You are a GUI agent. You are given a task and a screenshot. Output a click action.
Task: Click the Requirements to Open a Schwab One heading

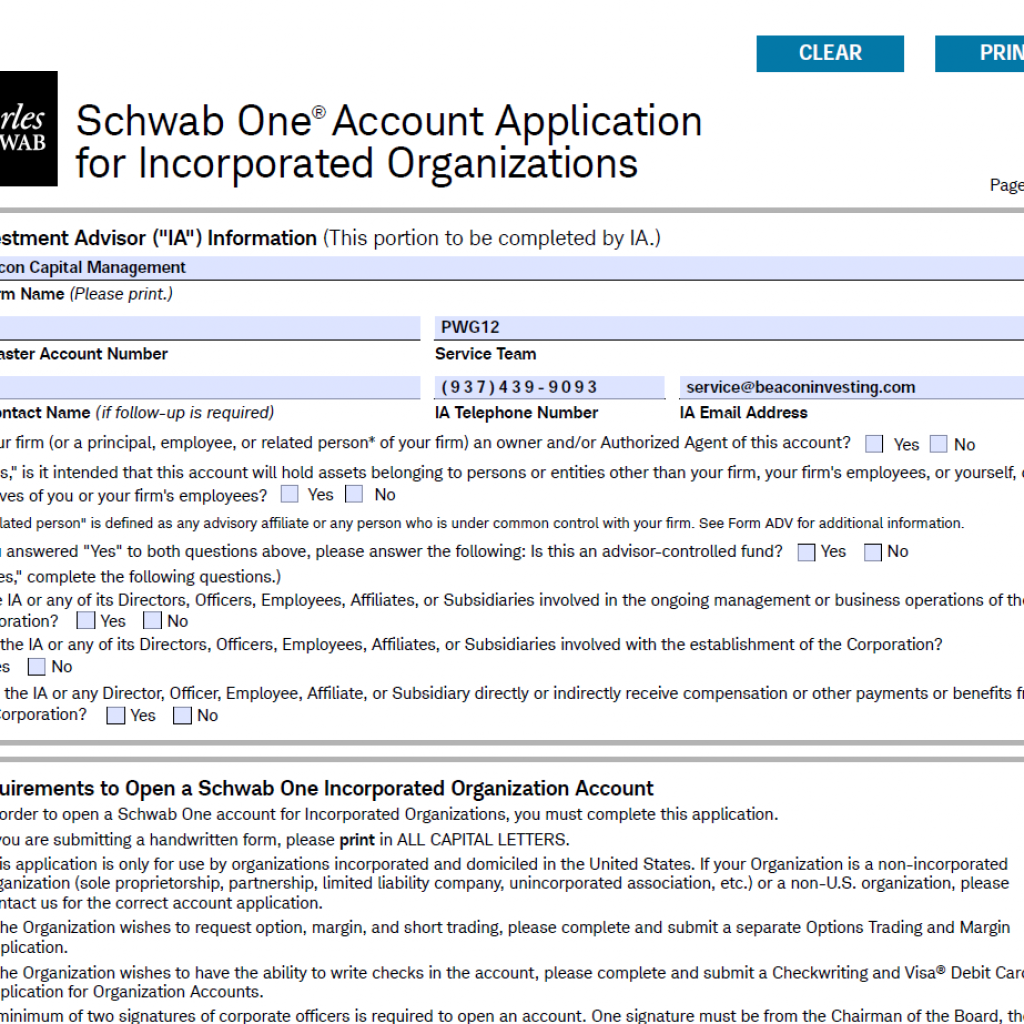pyautogui.click(x=327, y=789)
